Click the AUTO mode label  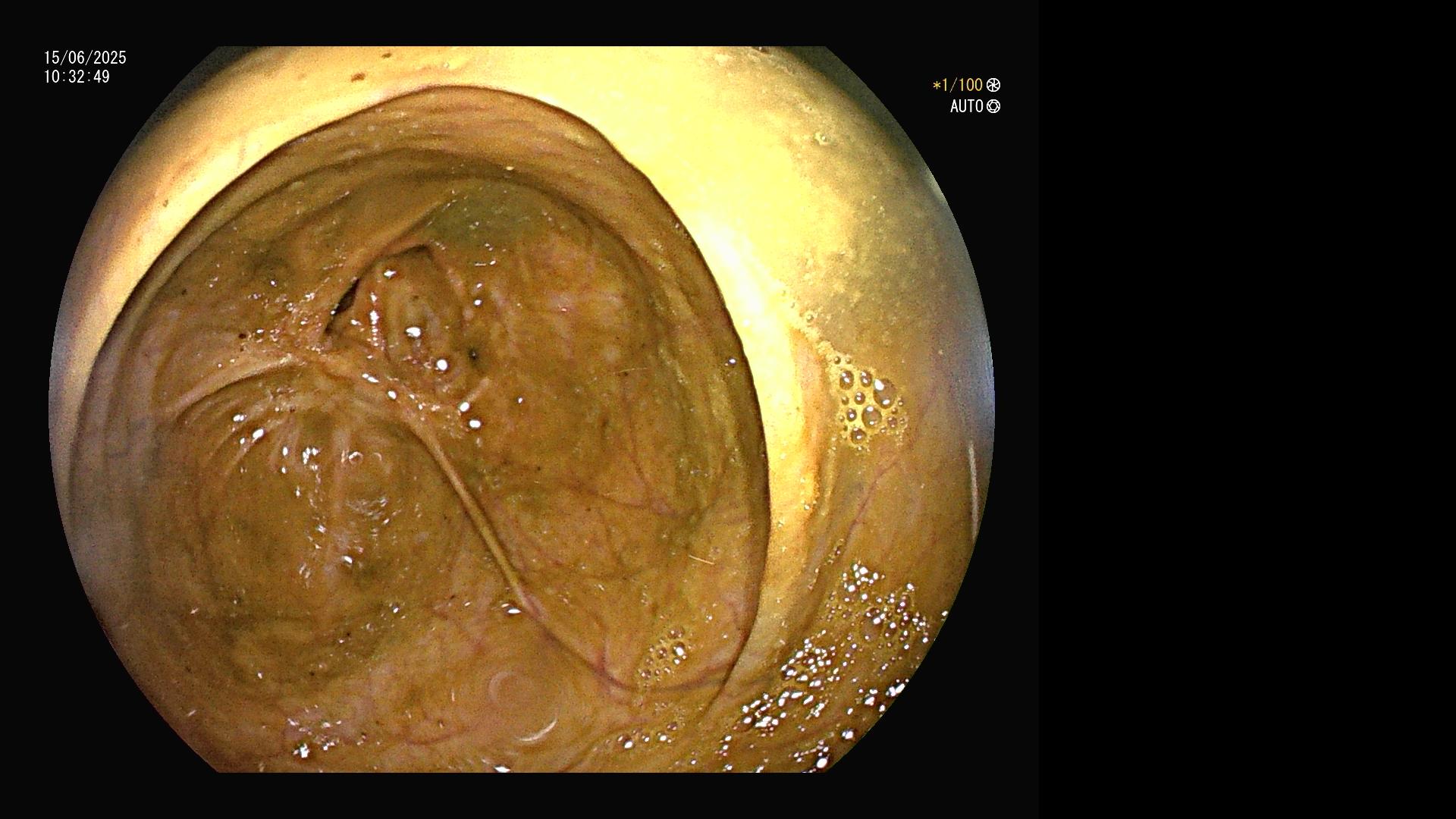pyautogui.click(x=967, y=107)
